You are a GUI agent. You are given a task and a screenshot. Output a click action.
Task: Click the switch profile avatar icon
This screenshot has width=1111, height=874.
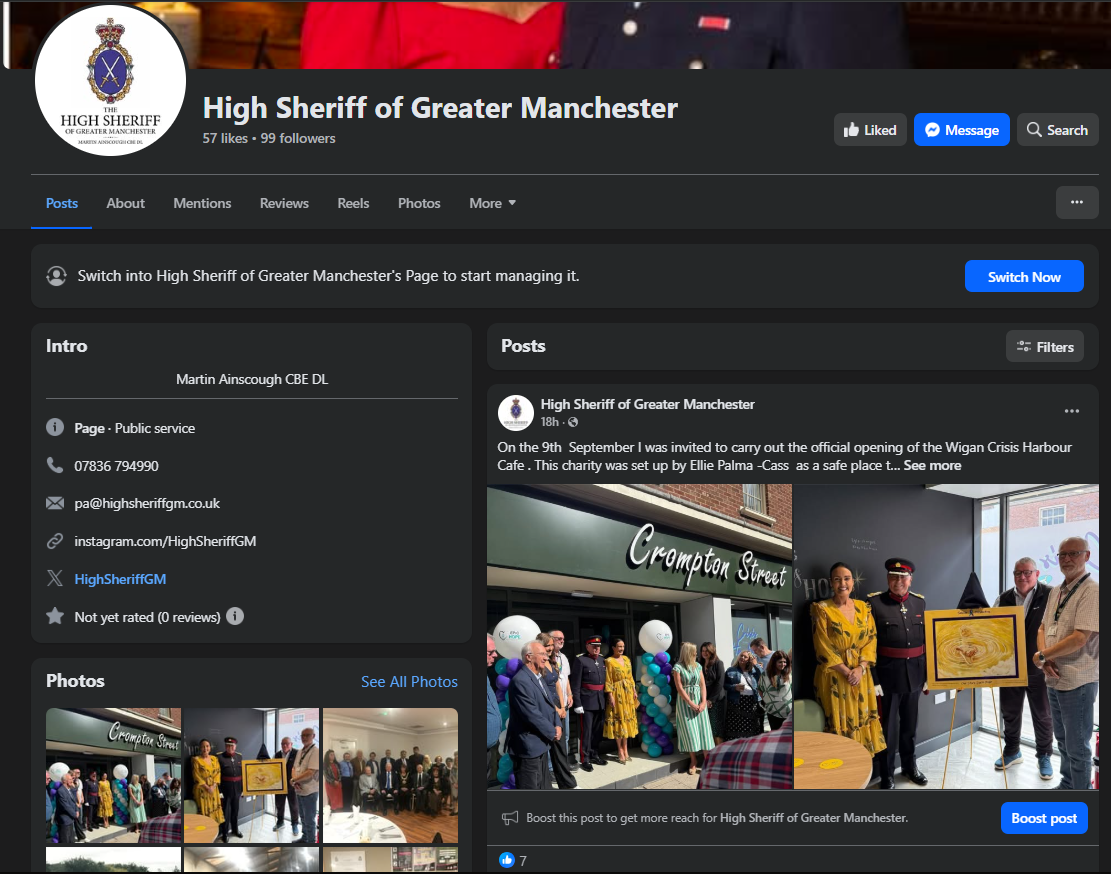(57, 276)
